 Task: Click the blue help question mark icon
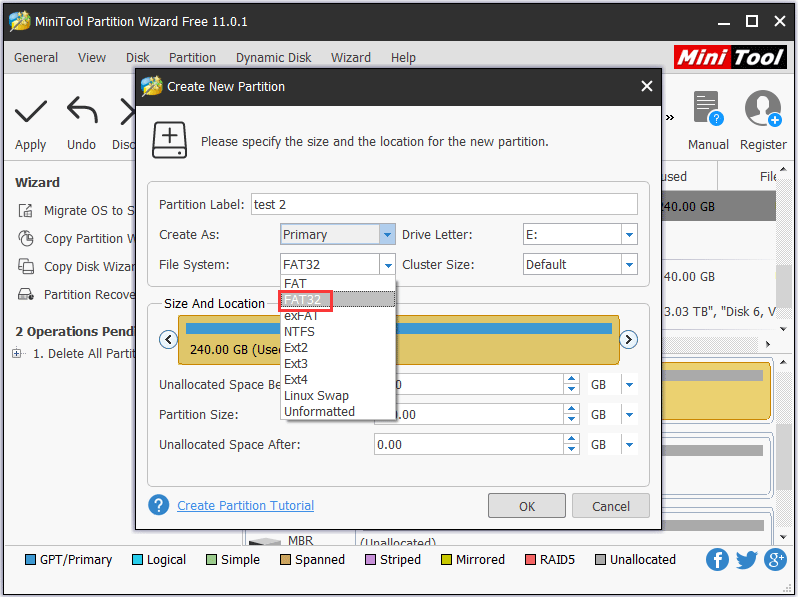[159, 505]
